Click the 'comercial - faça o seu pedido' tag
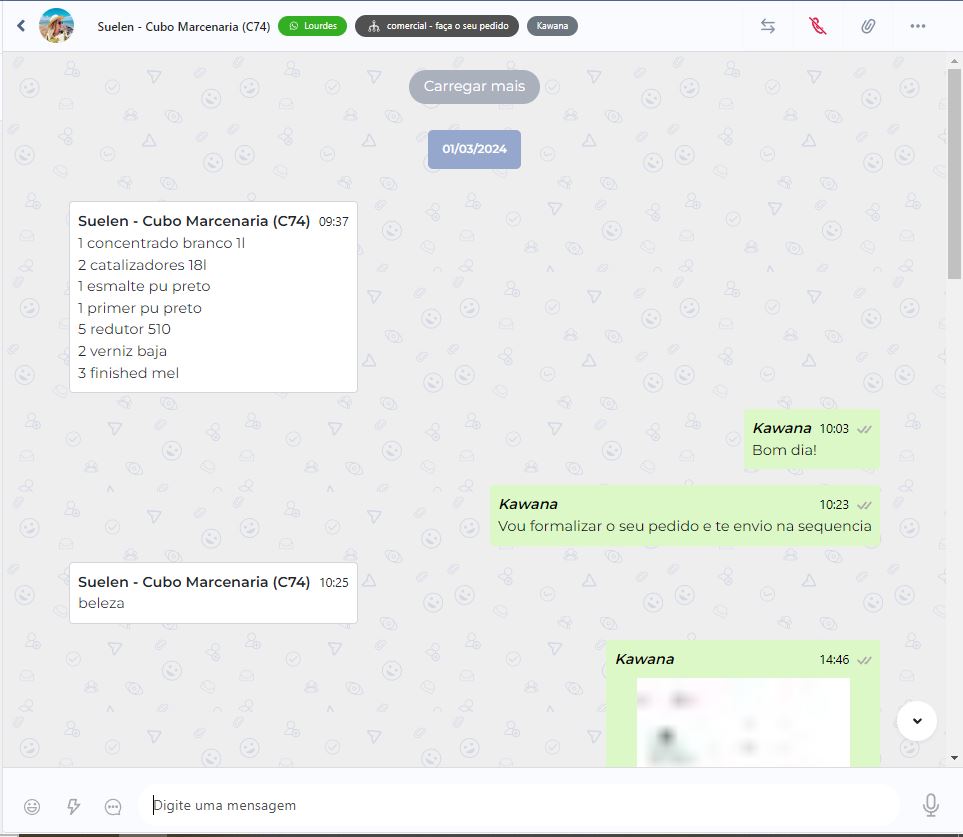Image resolution: width=963 pixels, height=837 pixels. (x=436, y=26)
